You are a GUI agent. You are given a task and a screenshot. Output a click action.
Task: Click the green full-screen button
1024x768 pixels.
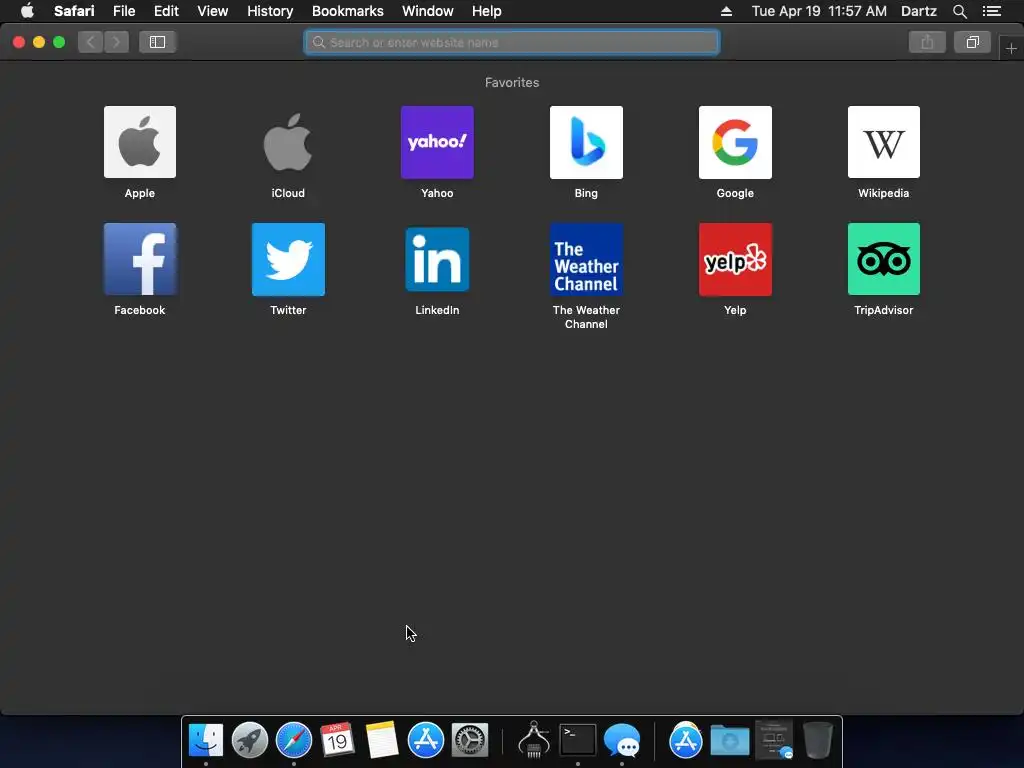pos(59,42)
